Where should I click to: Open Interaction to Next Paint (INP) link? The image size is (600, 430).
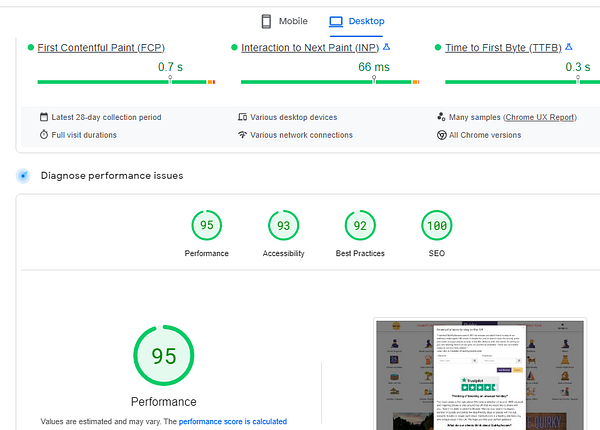point(310,48)
